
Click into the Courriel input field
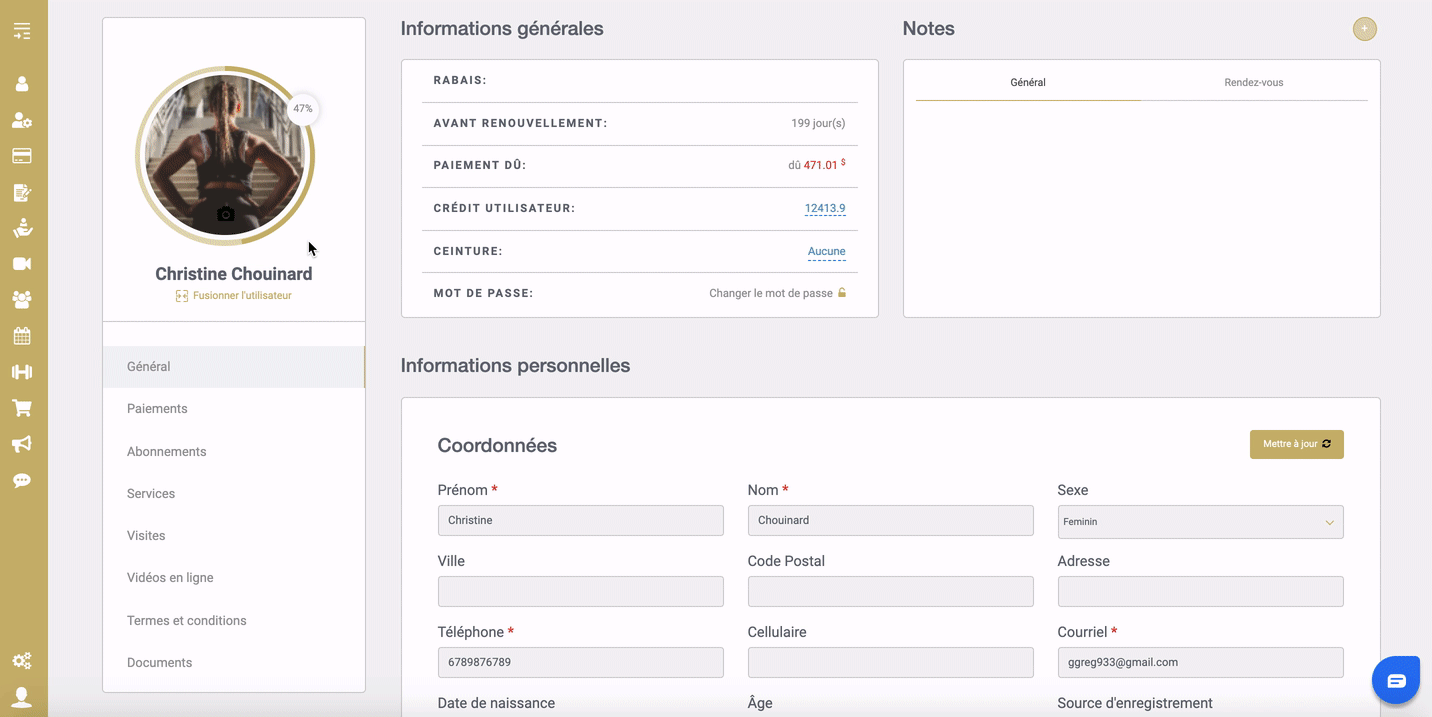tap(1200, 662)
